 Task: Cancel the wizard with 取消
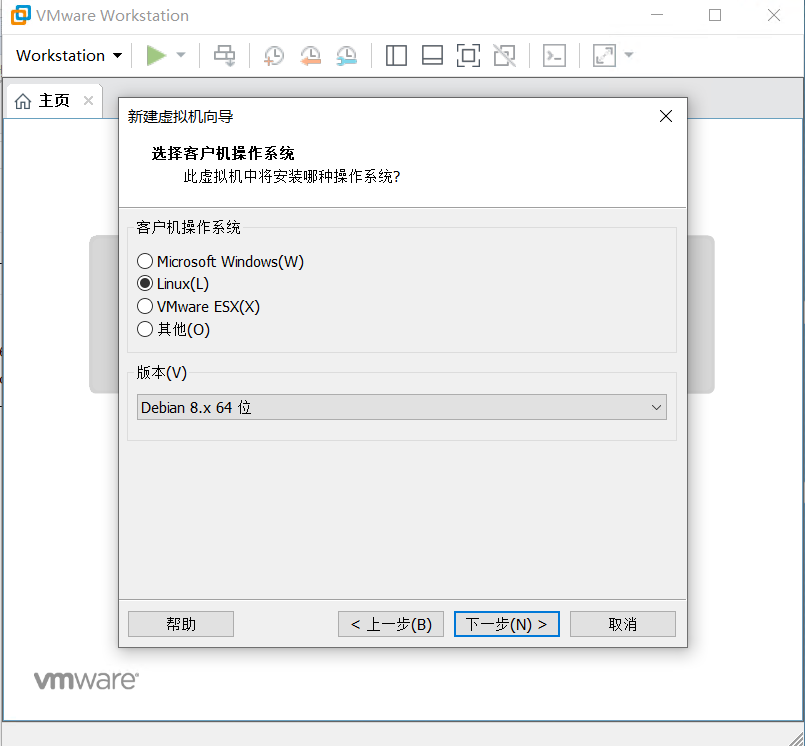click(623, 624)
